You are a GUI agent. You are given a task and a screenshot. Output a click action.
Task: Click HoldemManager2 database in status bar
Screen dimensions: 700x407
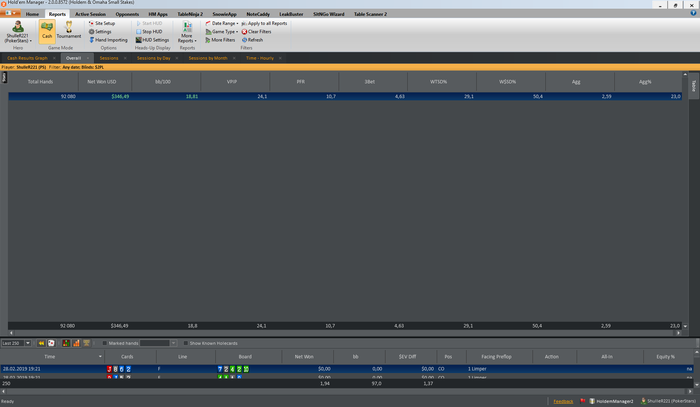pyautogui.click(x=611, y=401)
